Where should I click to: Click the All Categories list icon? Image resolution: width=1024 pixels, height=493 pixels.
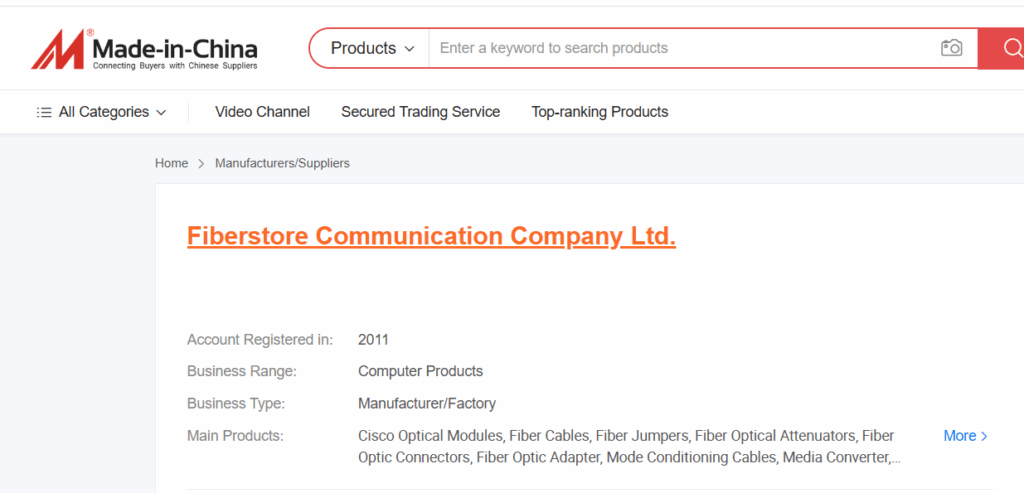click(x=44, y=112)
